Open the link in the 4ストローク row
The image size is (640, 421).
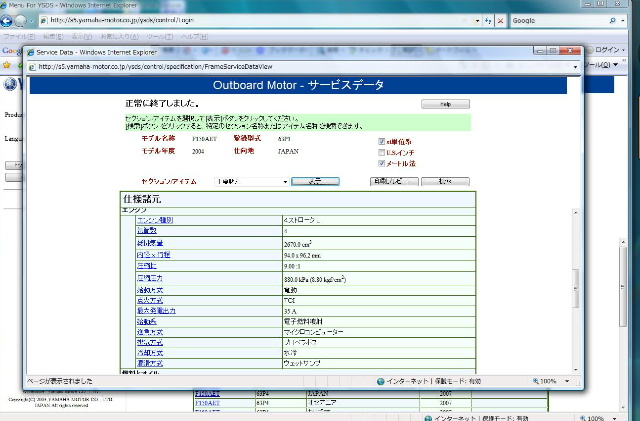155,220
